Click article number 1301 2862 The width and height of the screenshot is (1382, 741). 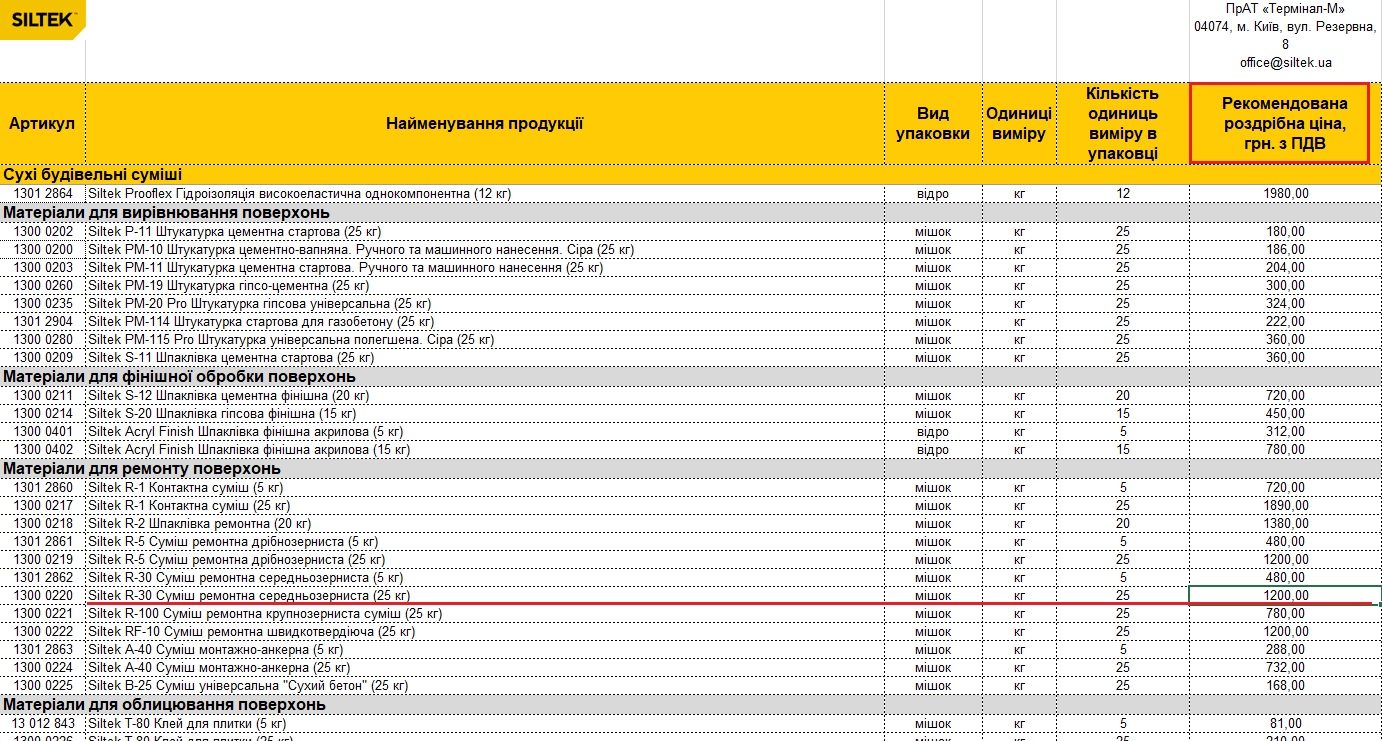pyautogui.click(x=43, y=577)
